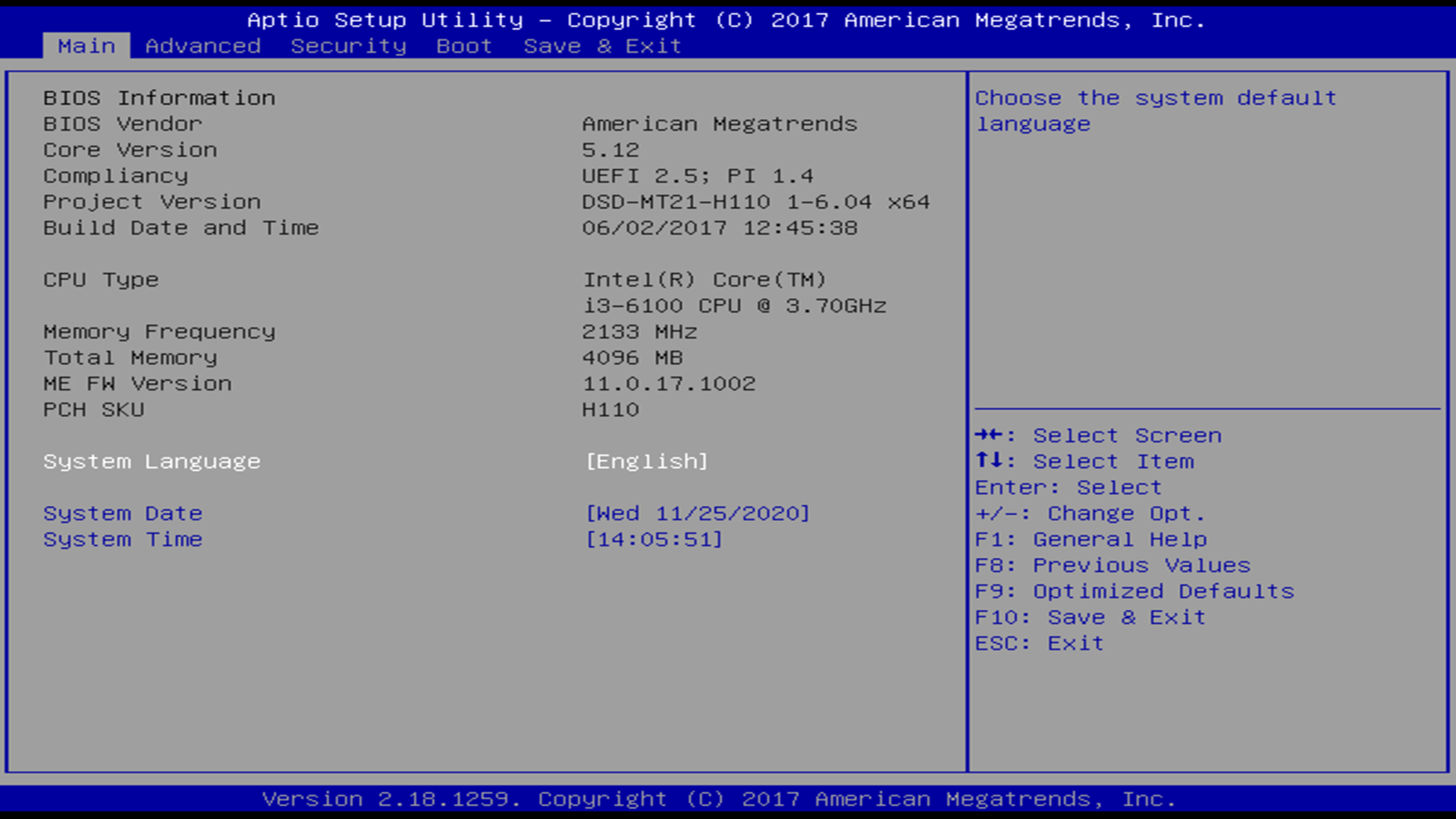Click the F9: Optimized Defaults hint
This screenshot has height=819, width=1456.
[x=1134, y=591]
